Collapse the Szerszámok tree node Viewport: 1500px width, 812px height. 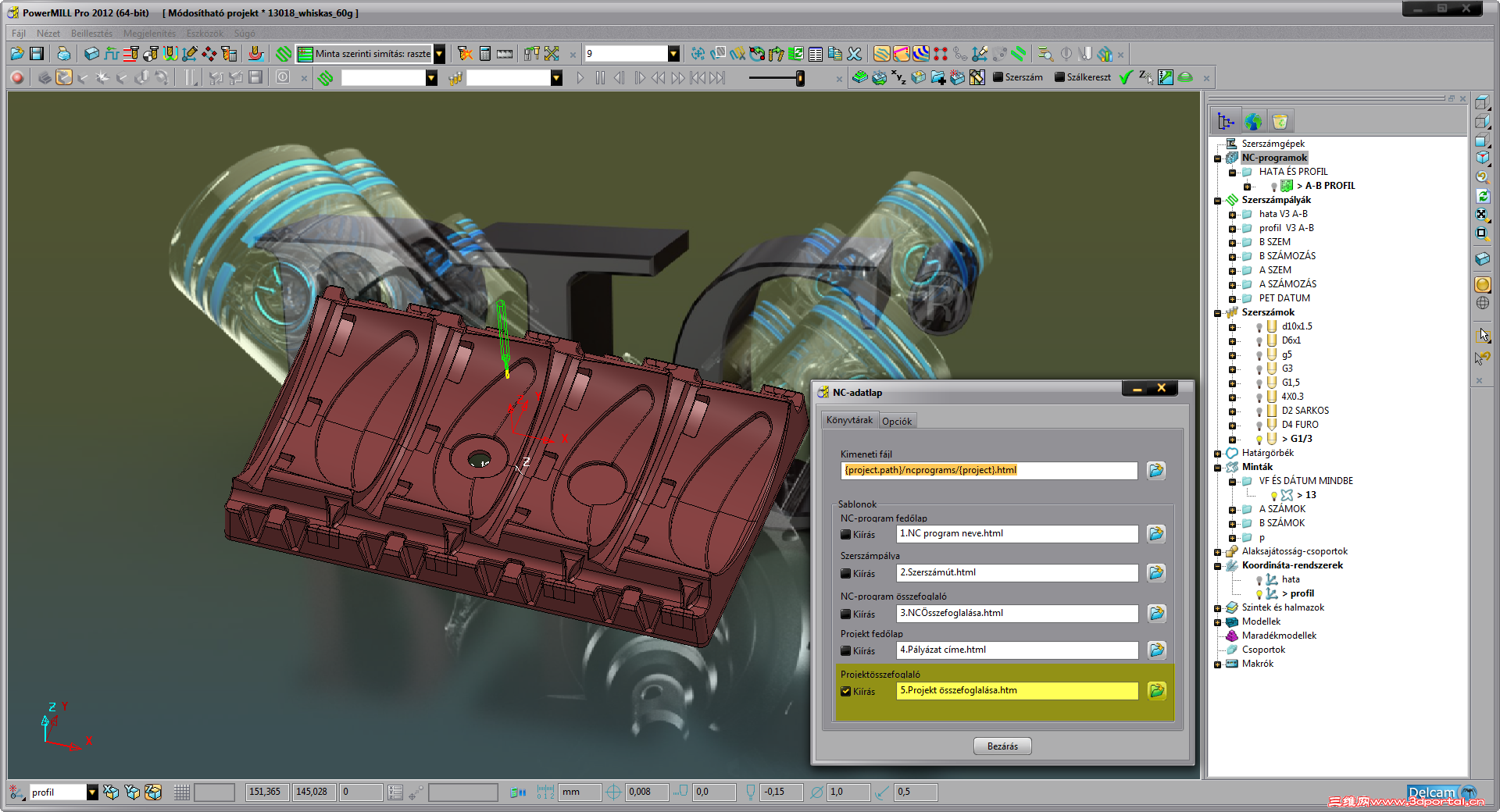1217,313
